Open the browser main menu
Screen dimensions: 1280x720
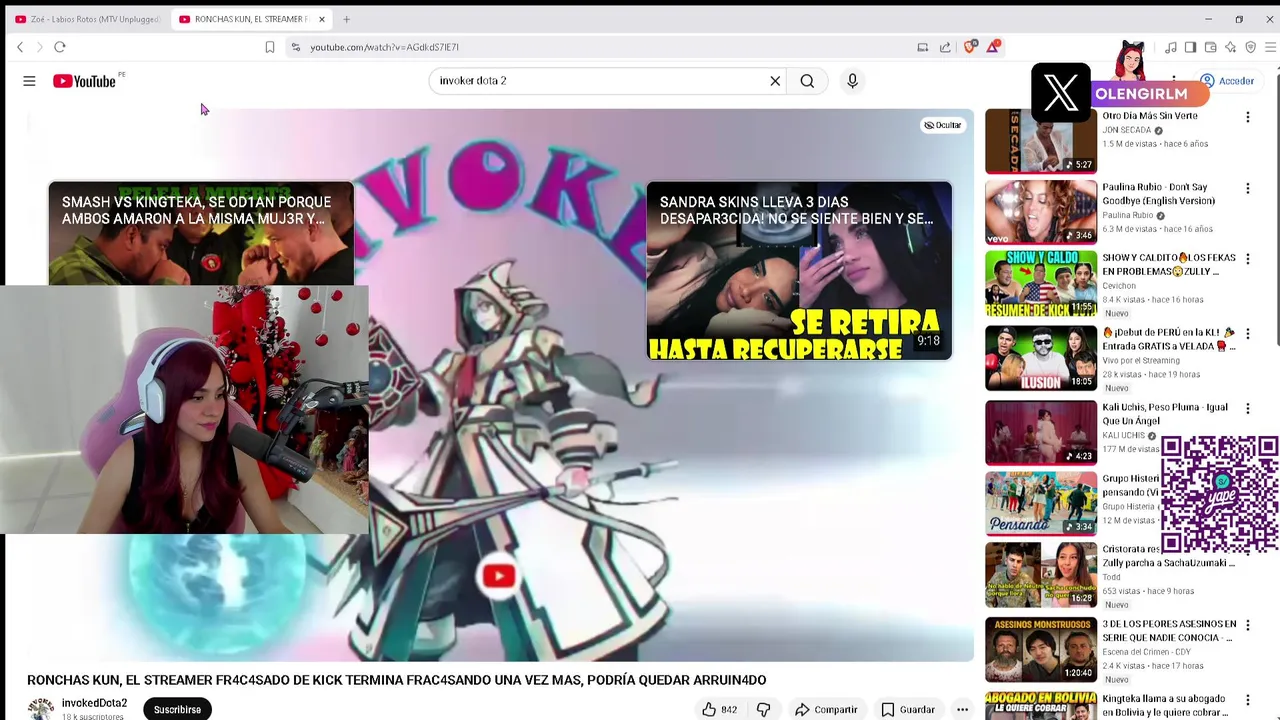1270,47
